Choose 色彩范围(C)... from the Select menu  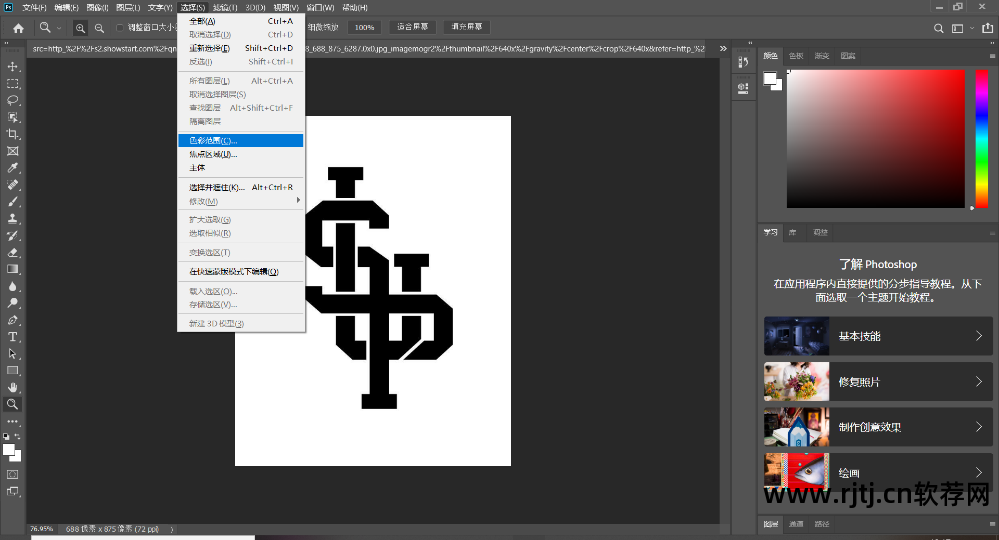pos(241,141)
